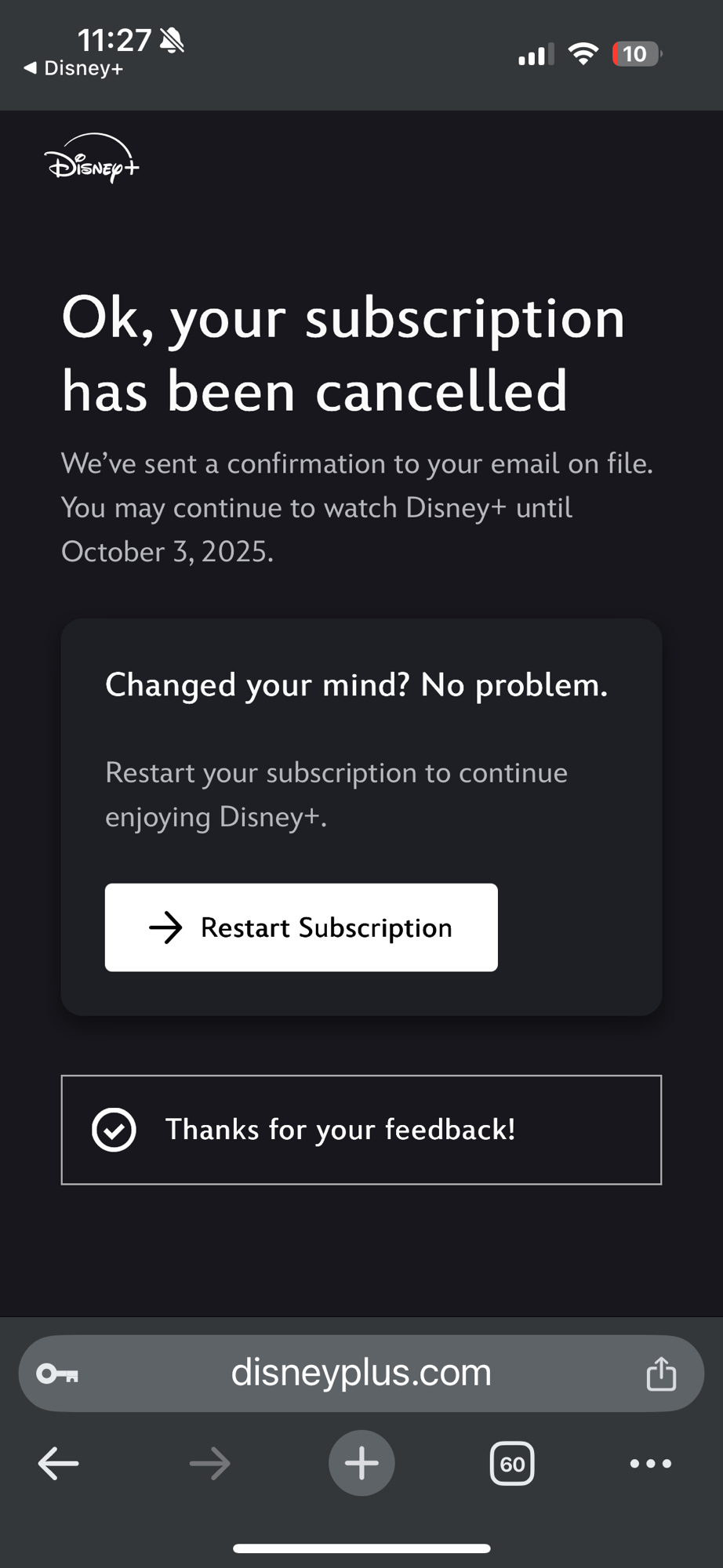The height and width of the screenshot is (1568, 723).
Task: Click the checkmark circle icon in feedback banner
Action: 114,1130
